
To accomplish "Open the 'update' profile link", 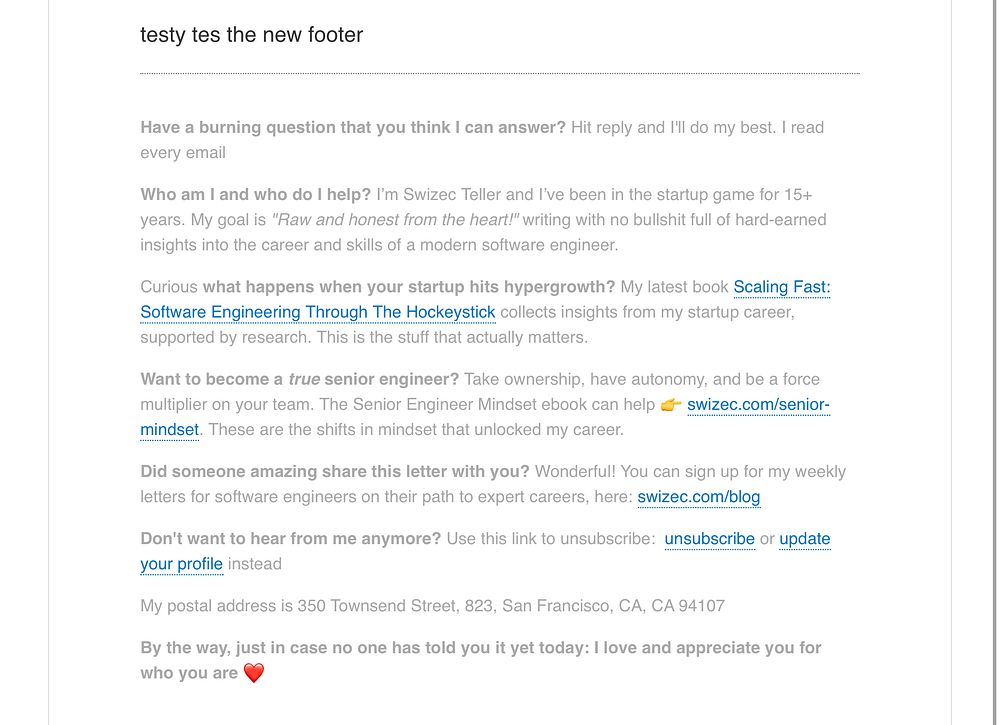I will (x=805, y=539).
